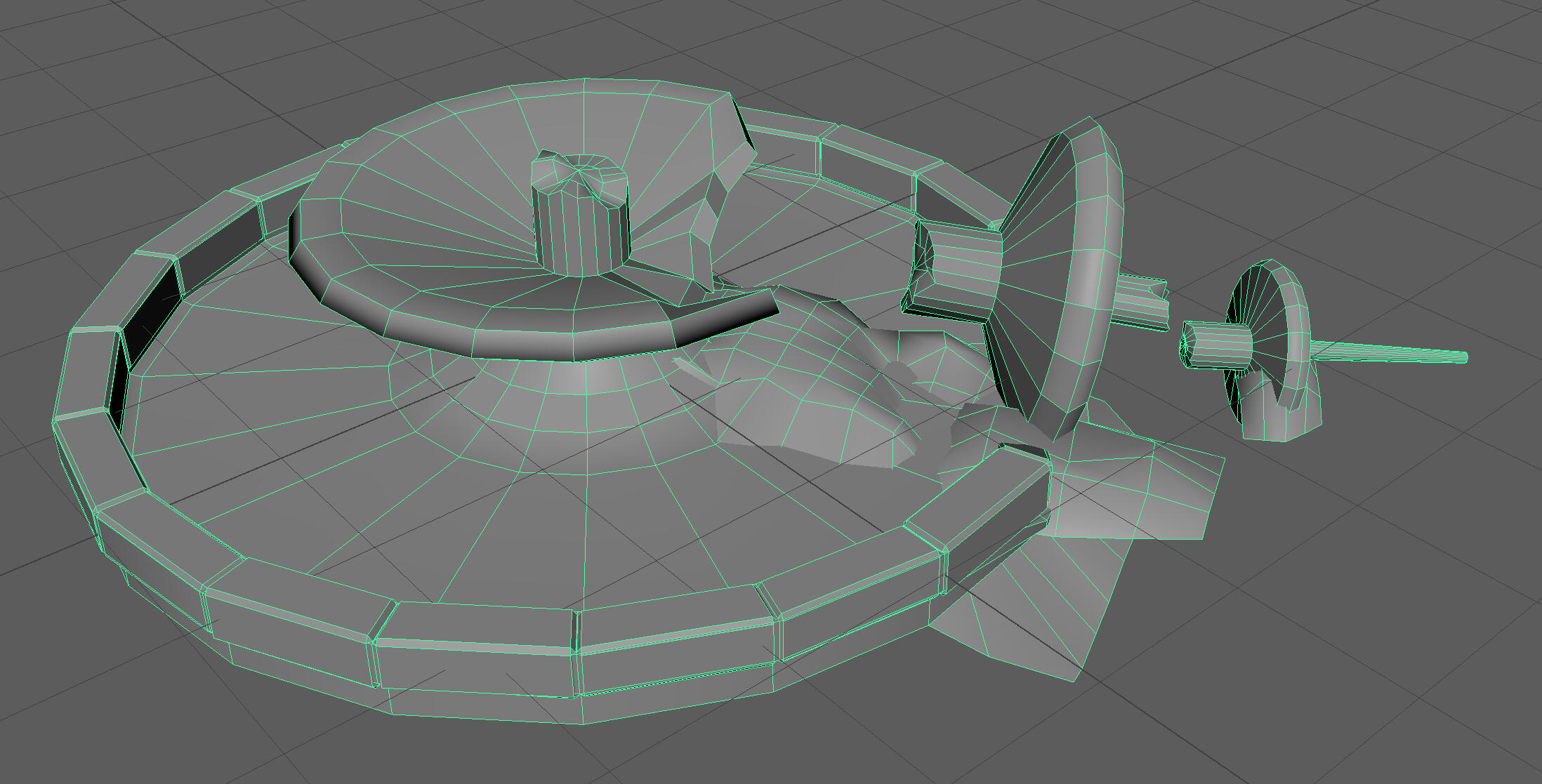1542x784 pixels.
Task: Click the small cylinder on small dish
Action: 1218,344
